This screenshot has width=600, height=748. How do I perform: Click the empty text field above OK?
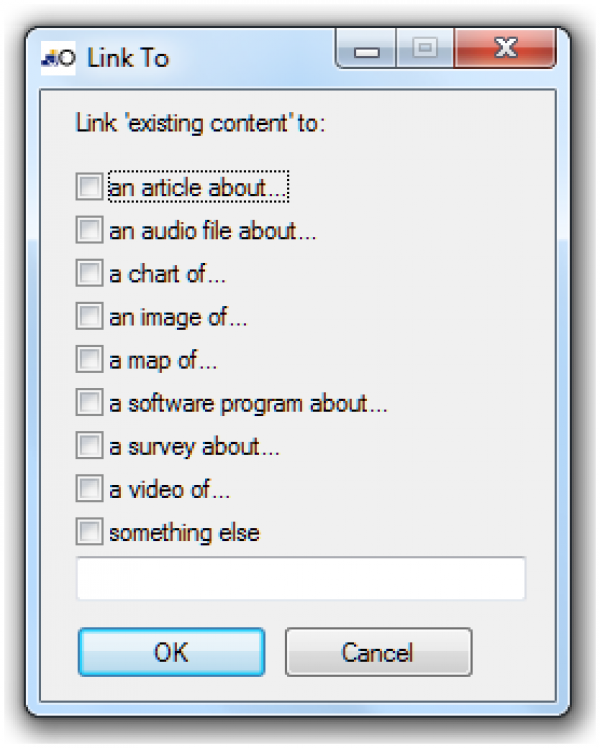[x=300, y=579]
